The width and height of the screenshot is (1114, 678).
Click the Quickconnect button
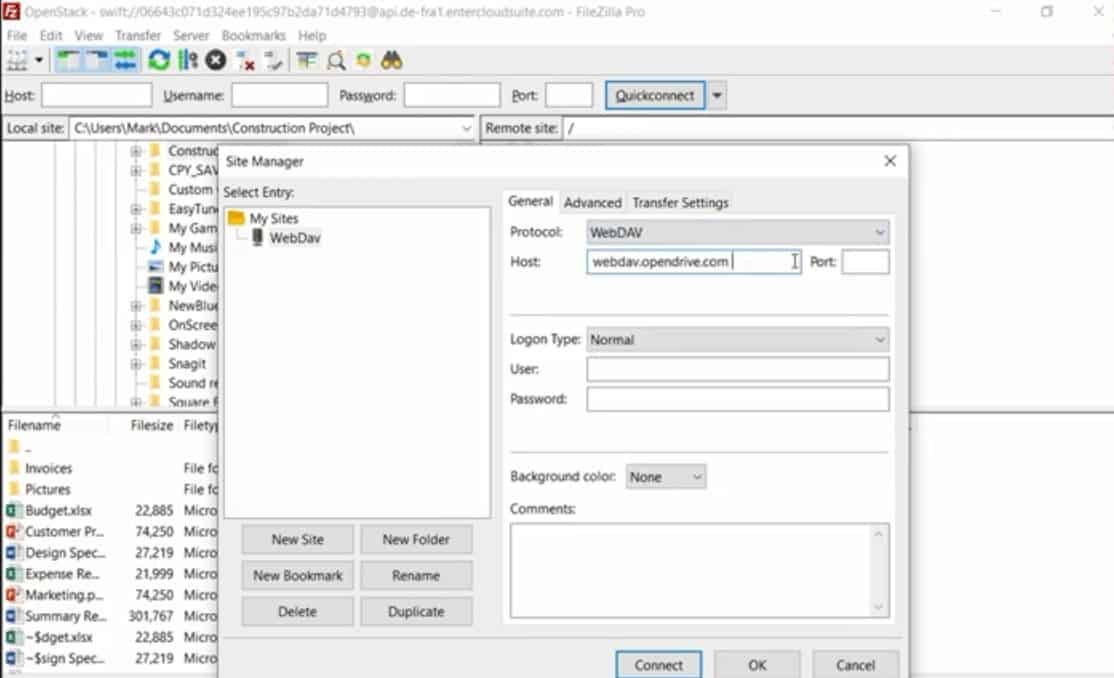tap(654, 95)
